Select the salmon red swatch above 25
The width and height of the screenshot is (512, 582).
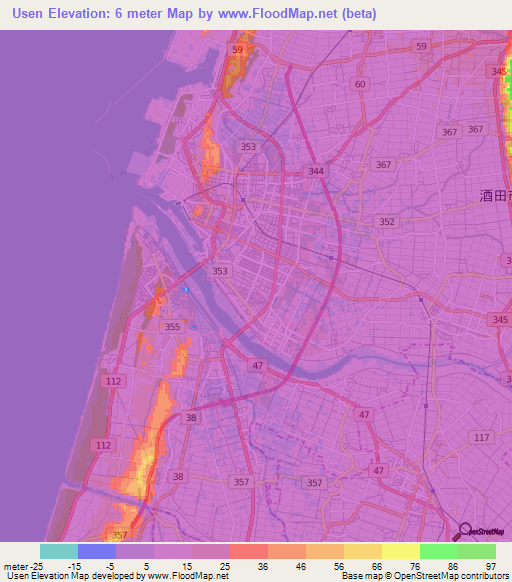click(249, 551)
